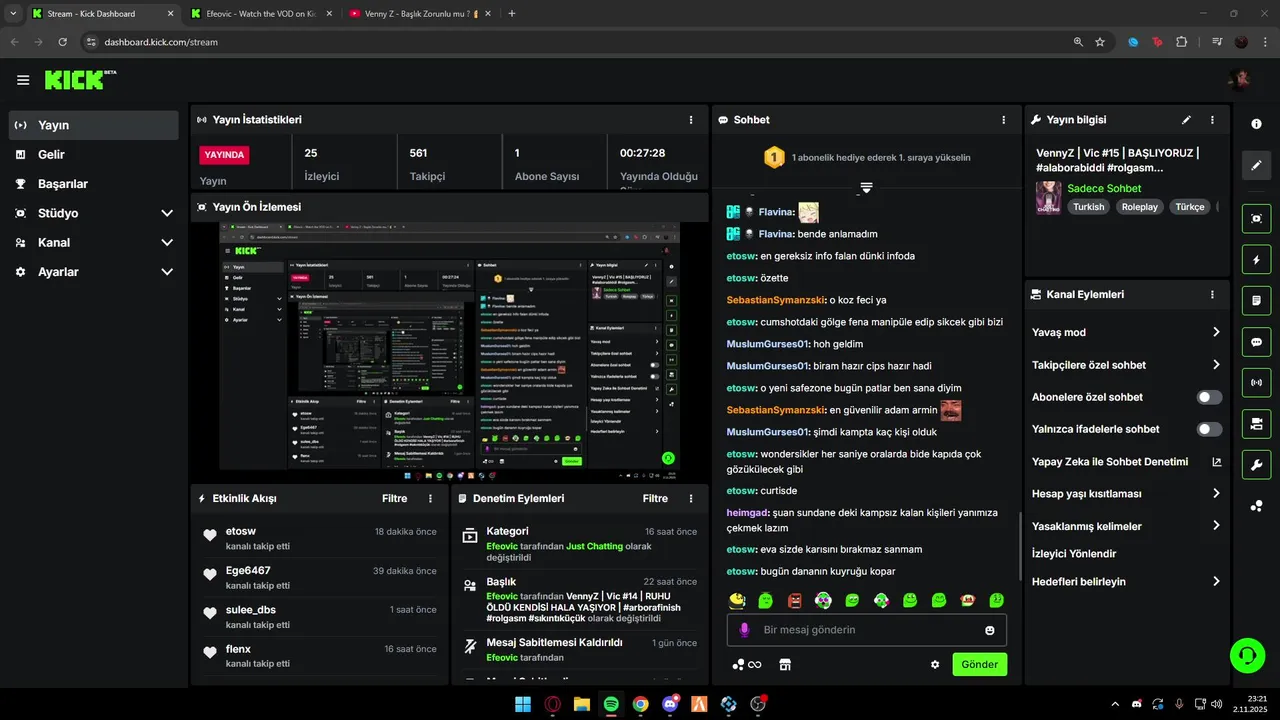Screen dimensions: 1280x720
Task: Toggle the channel actions widget in the right sidebar
Action: point(1256,424)
